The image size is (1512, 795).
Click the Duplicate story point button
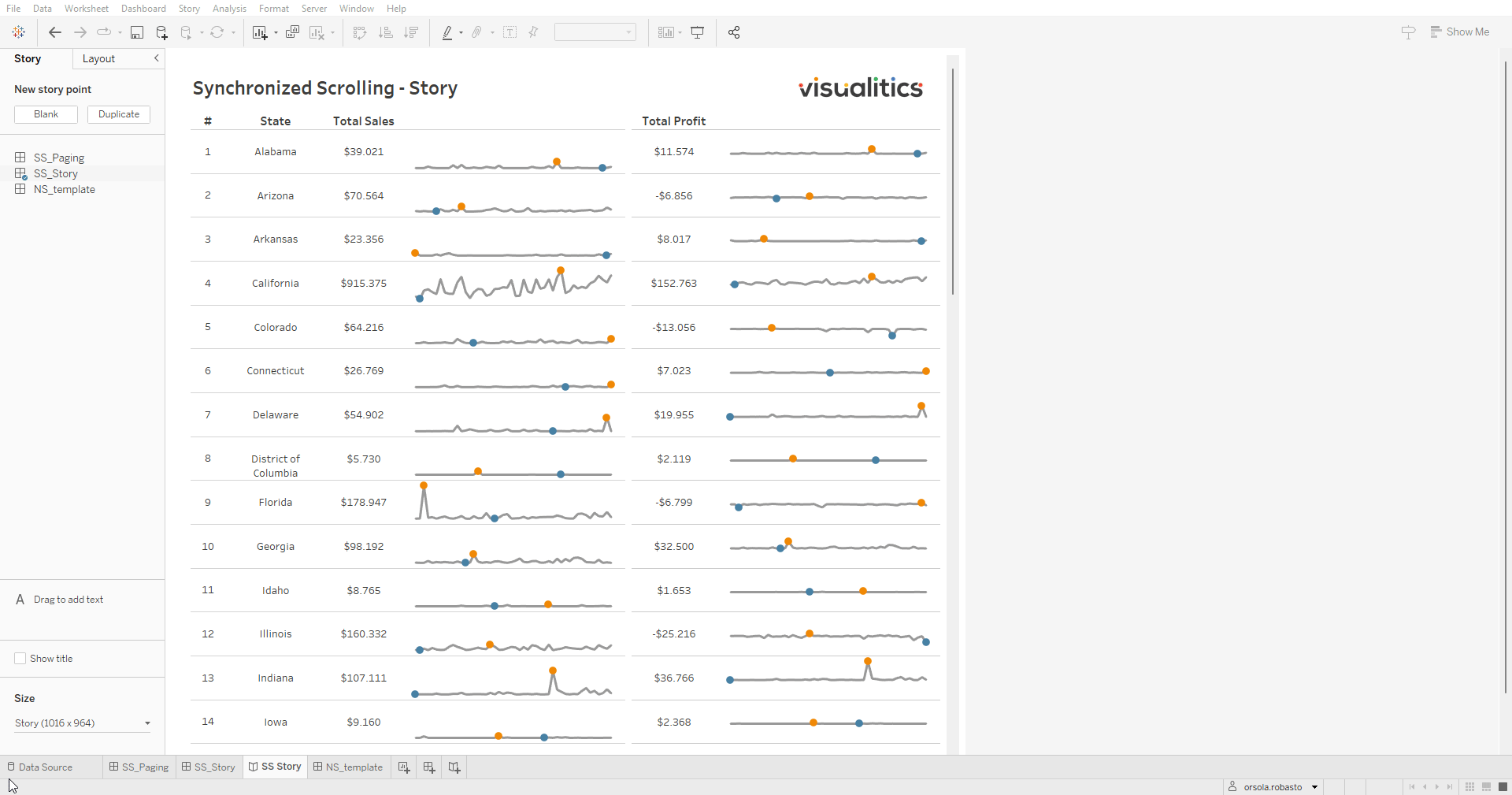pyautogui.click(x=119, y=114)
